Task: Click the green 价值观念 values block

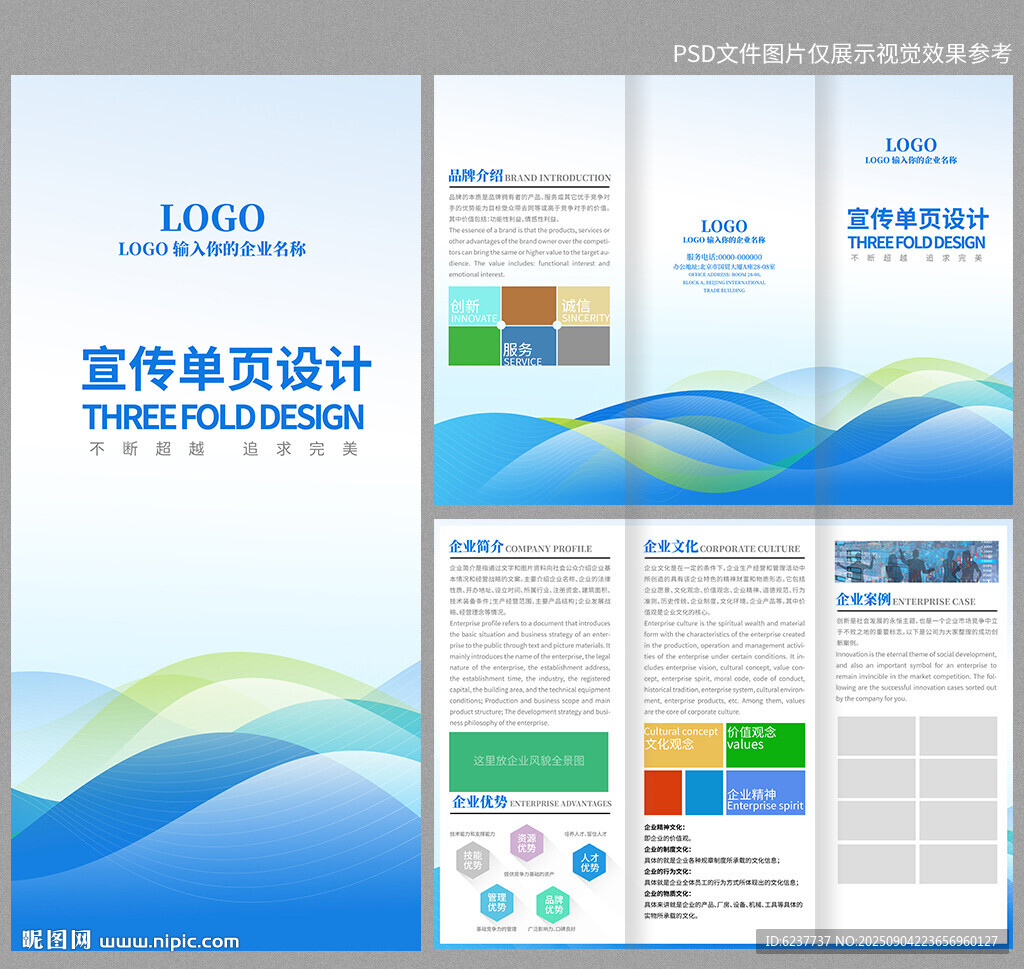Action: point(765,745)
